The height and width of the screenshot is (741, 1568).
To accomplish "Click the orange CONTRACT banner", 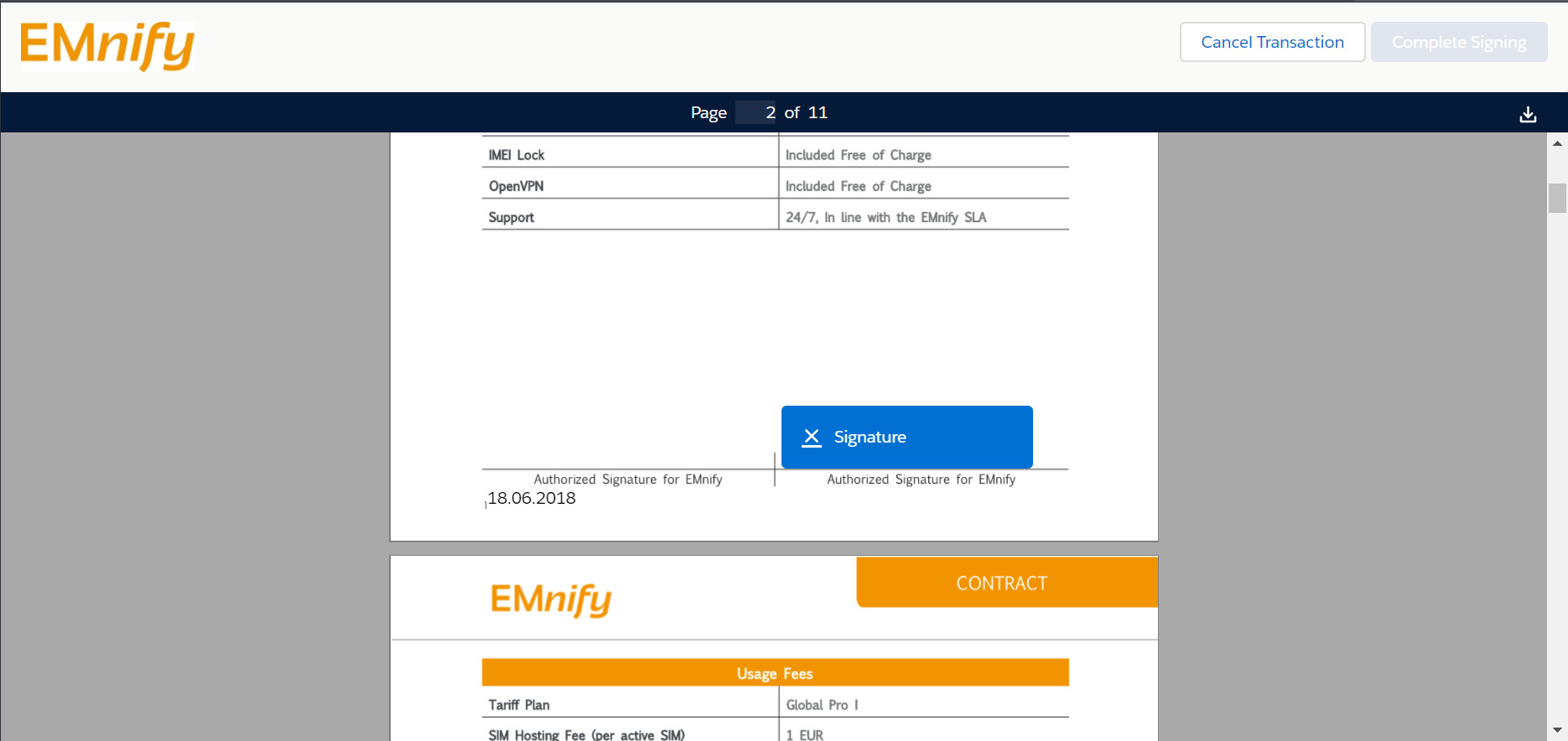I will (1007, 583).
